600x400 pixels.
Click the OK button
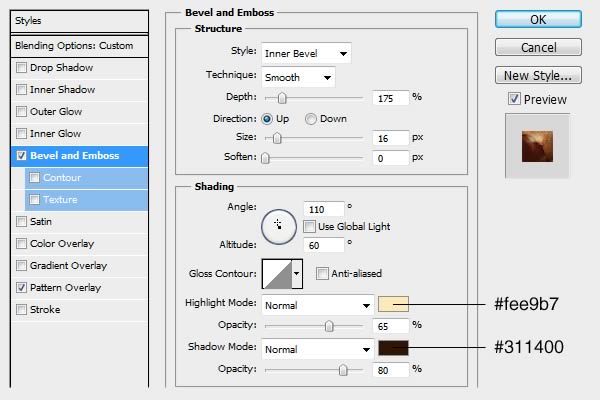point(538,19)
